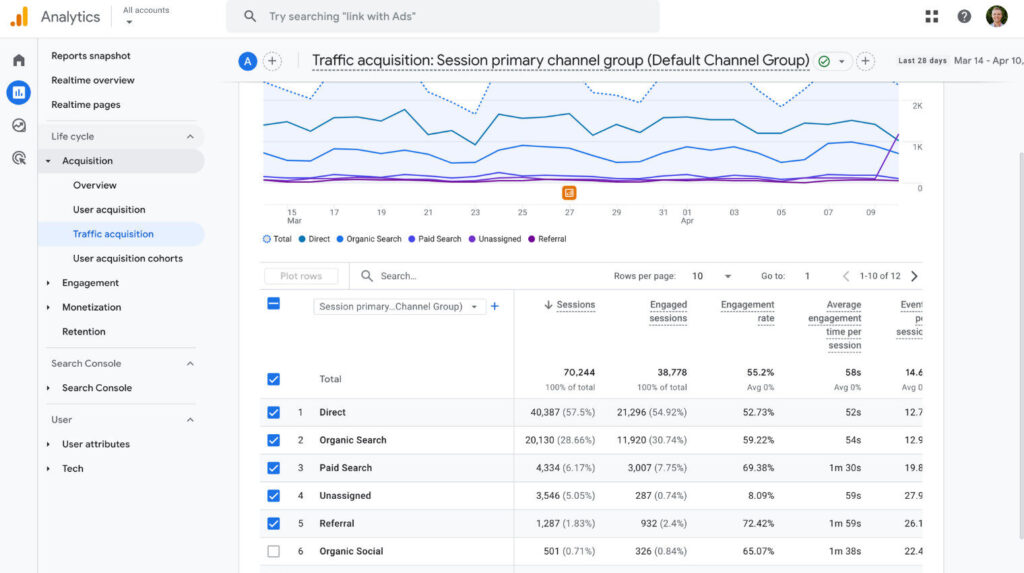Collapse the Acquisition tree node
The width and height of the screenshot is (1024, 573).
48,161
